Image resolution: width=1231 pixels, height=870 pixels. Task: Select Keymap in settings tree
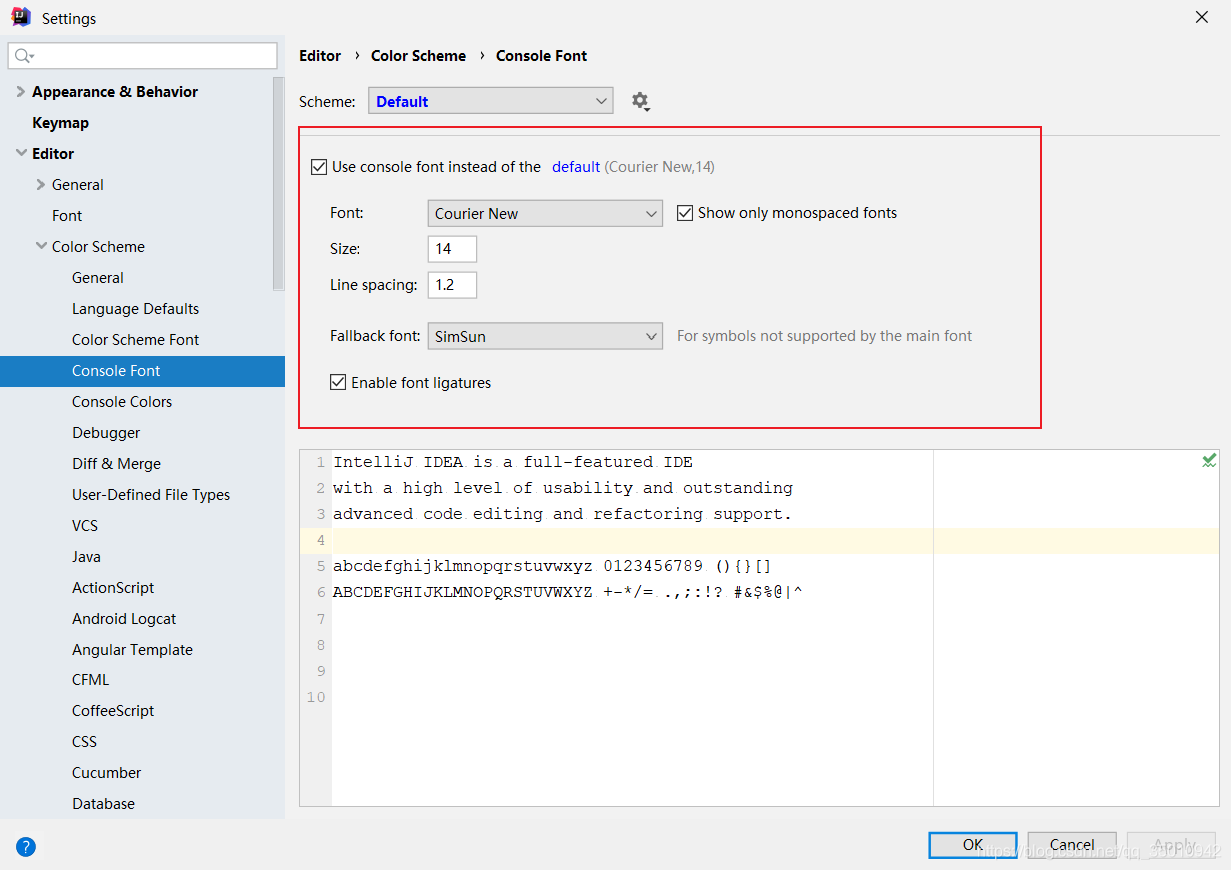[x=60, y=123]
